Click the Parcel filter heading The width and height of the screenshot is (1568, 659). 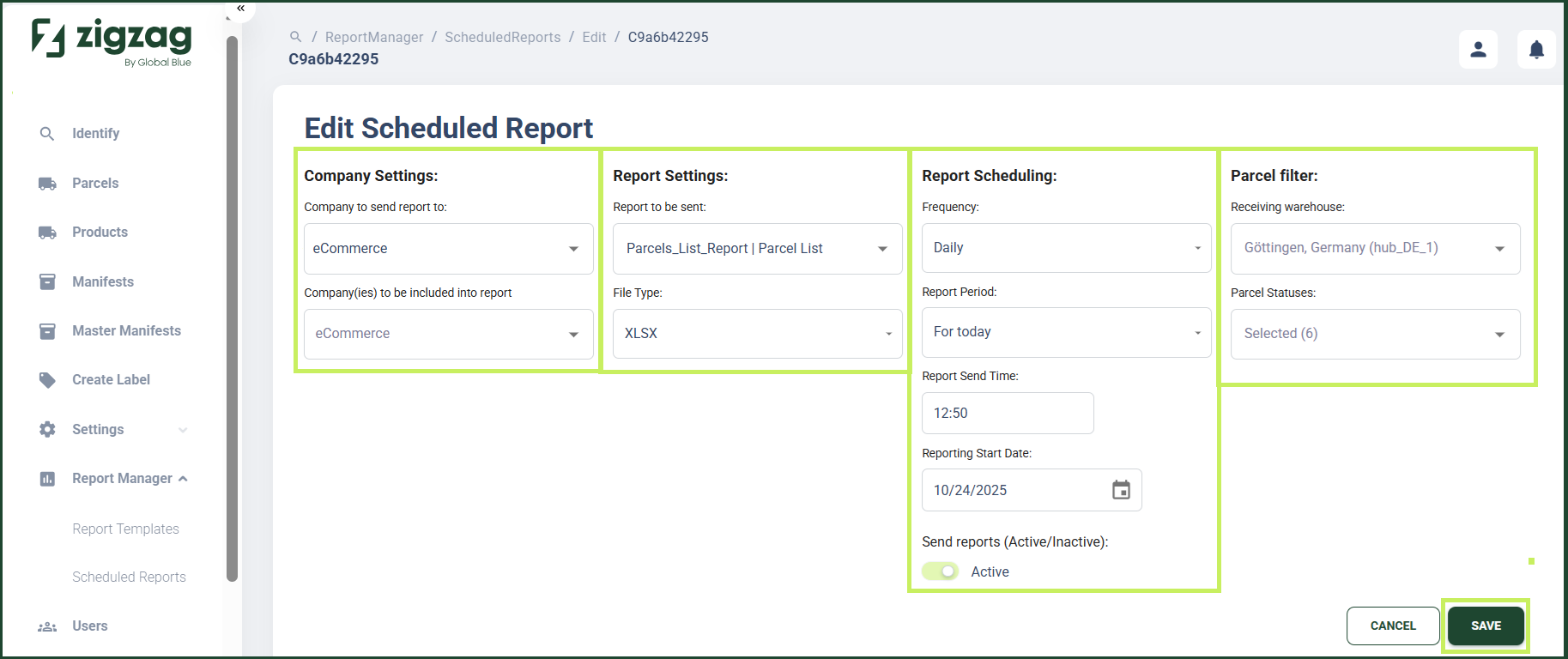pos(1274,176)
